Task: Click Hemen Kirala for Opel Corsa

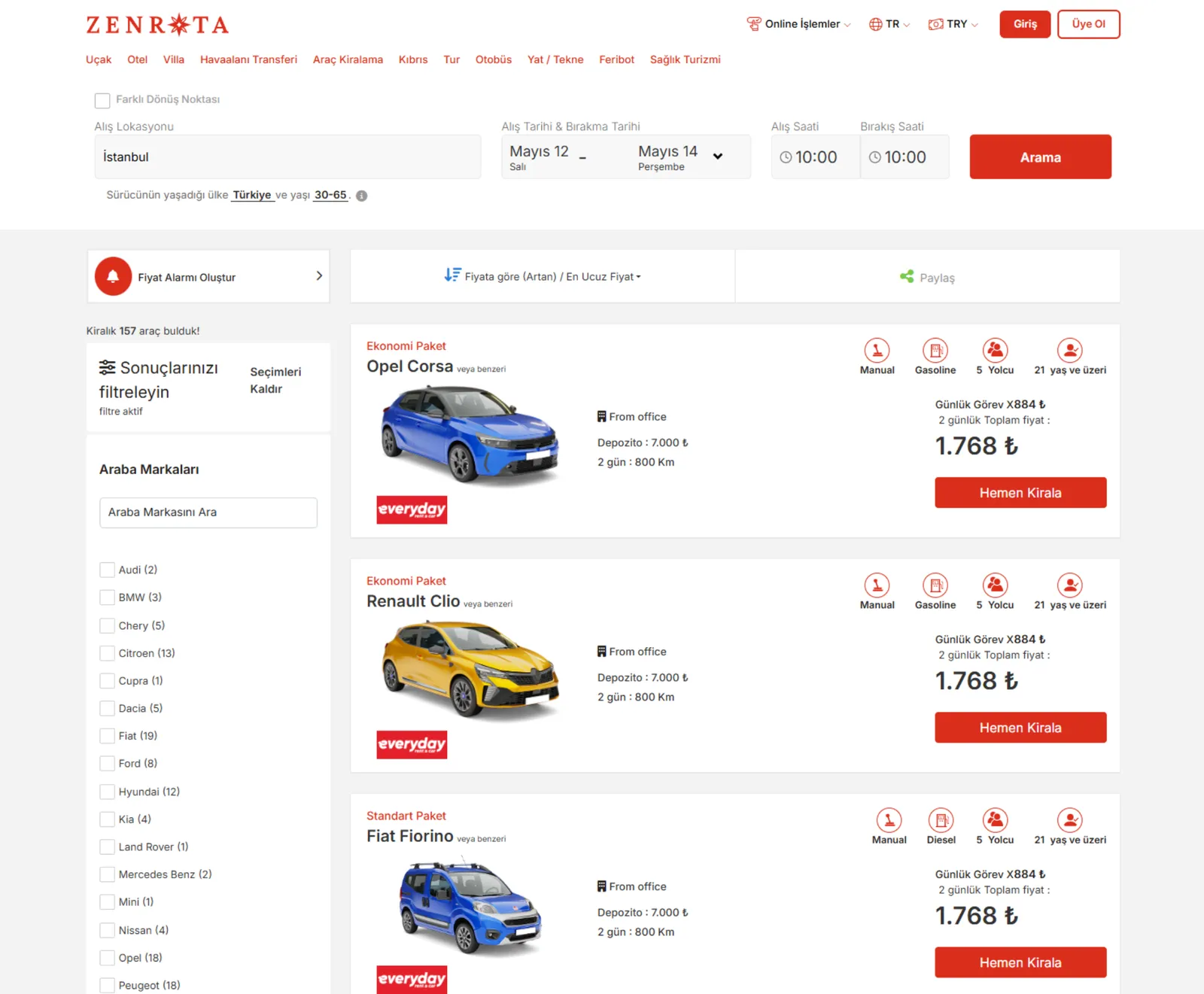Action: [x=1020, y=493]
